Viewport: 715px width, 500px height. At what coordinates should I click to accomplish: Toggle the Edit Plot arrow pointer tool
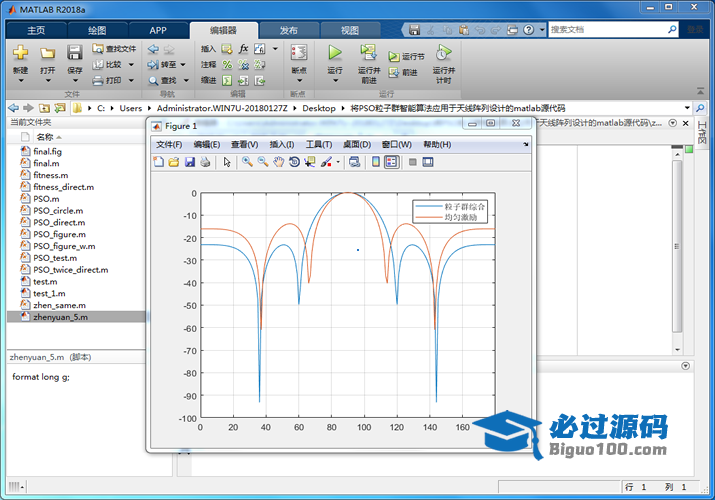pos(227,161)
